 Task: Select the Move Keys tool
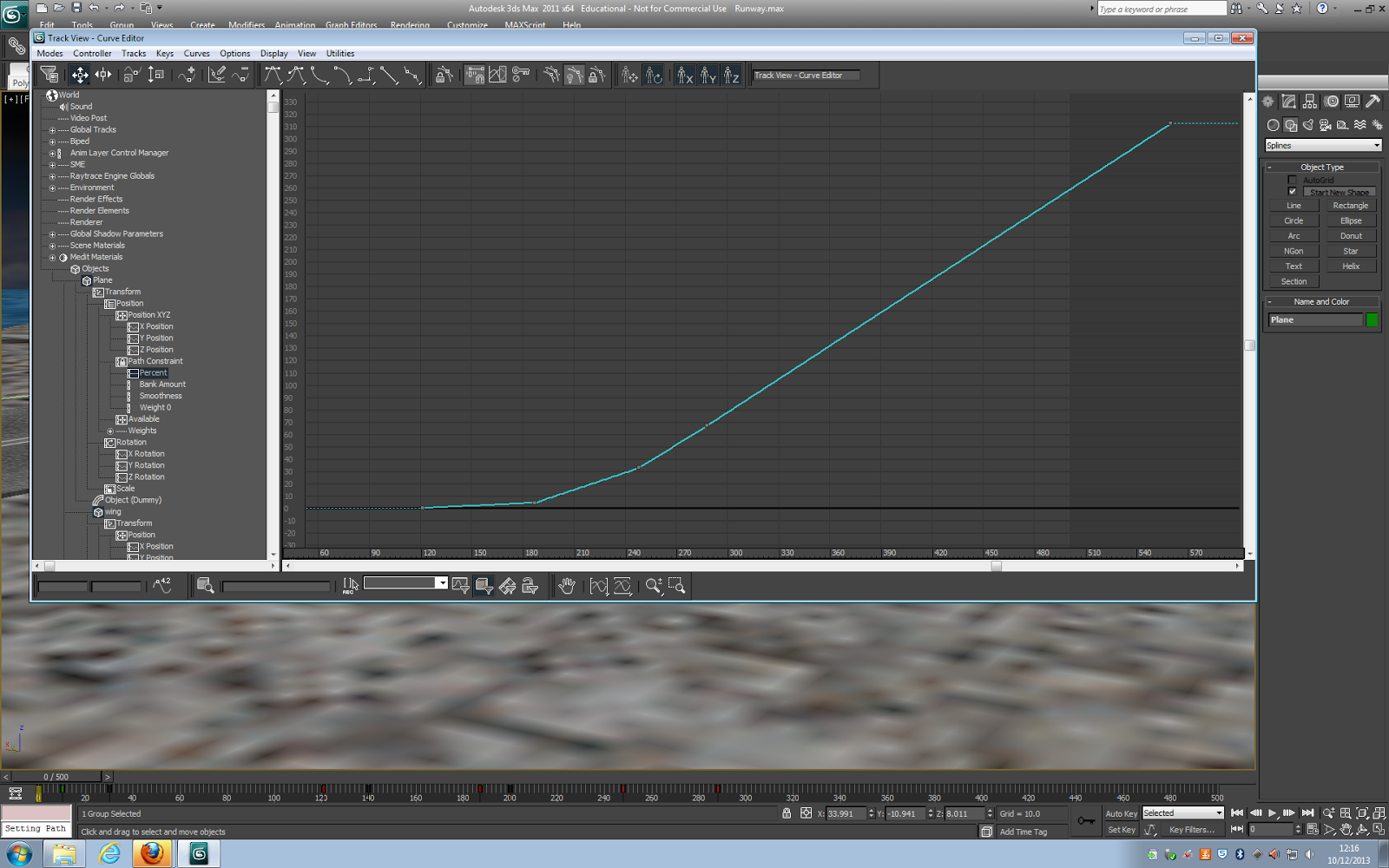(x=80, y=76)
